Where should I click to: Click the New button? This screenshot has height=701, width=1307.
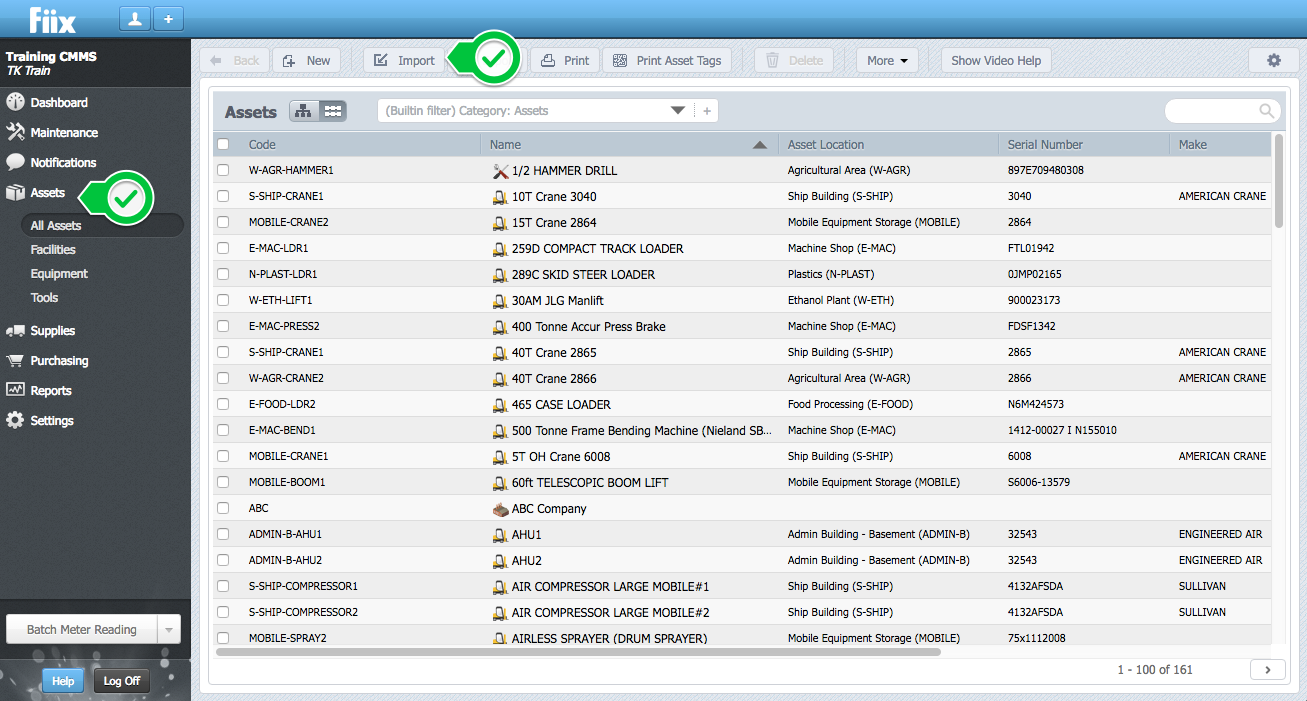306,60
